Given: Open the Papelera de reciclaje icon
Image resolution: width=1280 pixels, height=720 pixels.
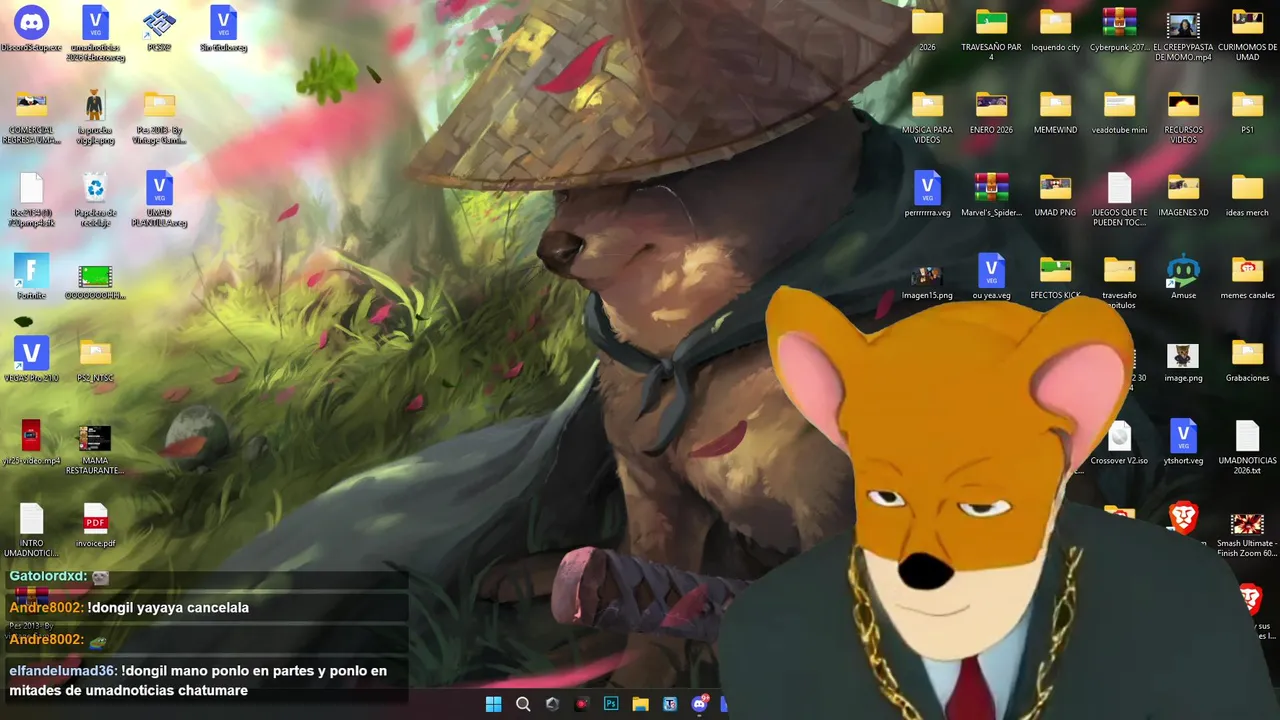Looking at the screenshot, I should pos(95,188).
